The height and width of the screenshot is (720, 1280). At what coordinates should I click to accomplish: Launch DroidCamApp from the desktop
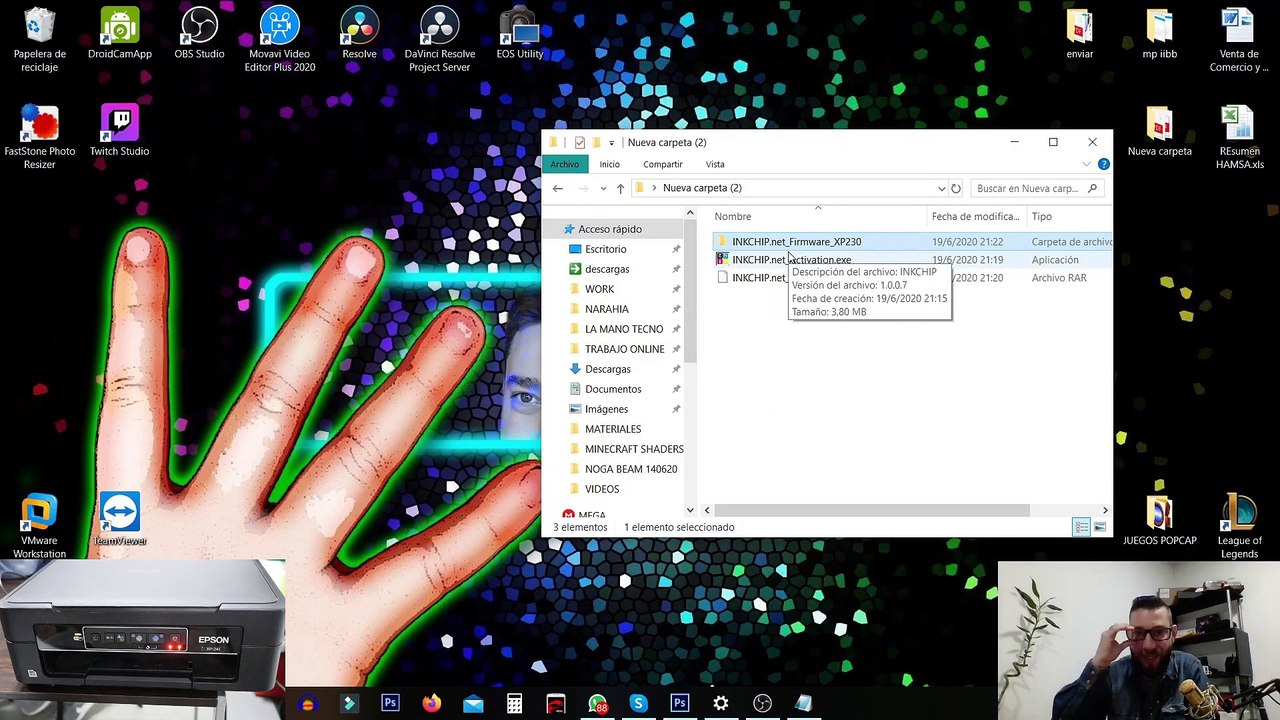click(x=119, y=34)
